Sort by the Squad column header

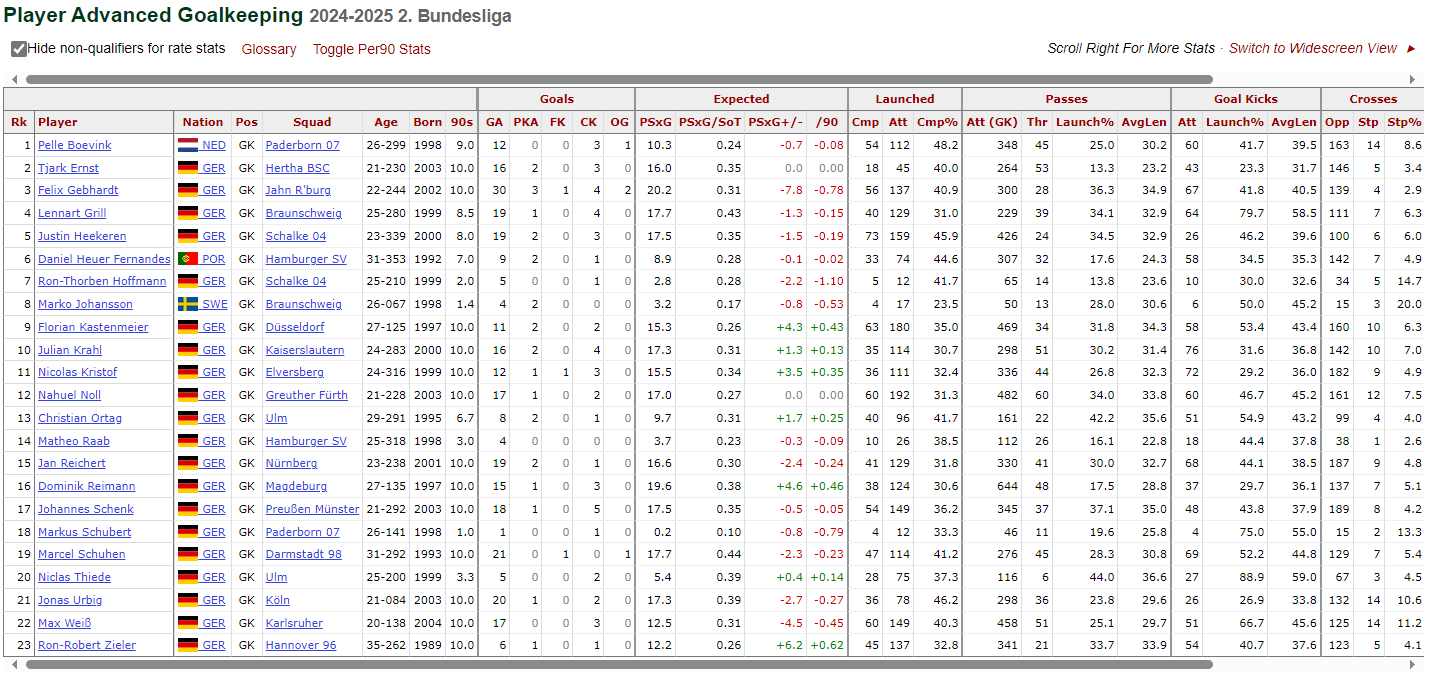[x=312, y=122]
